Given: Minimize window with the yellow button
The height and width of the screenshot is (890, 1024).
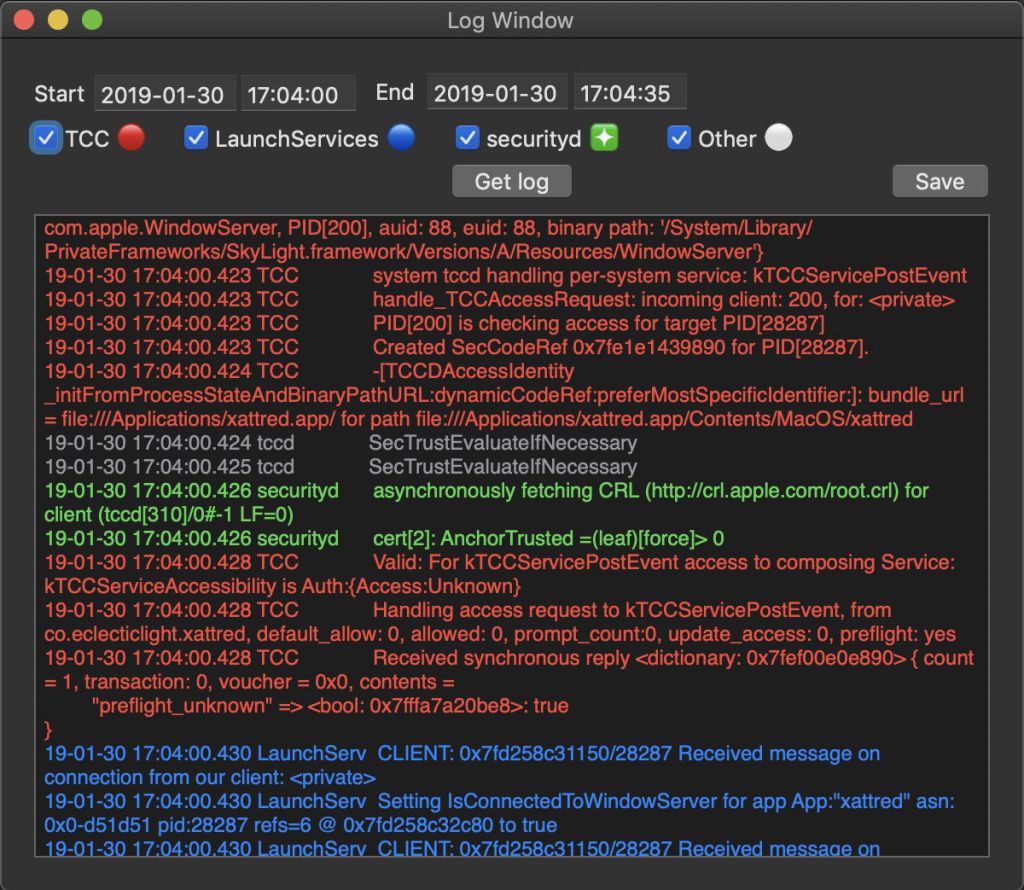Looking at the screenshot, I should point(58,20).
